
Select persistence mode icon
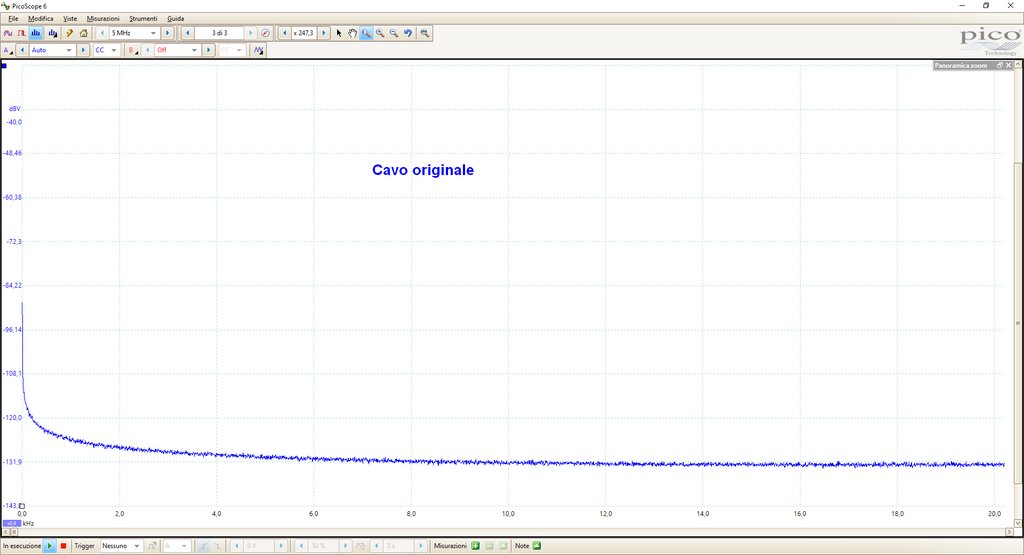(22, 33)
